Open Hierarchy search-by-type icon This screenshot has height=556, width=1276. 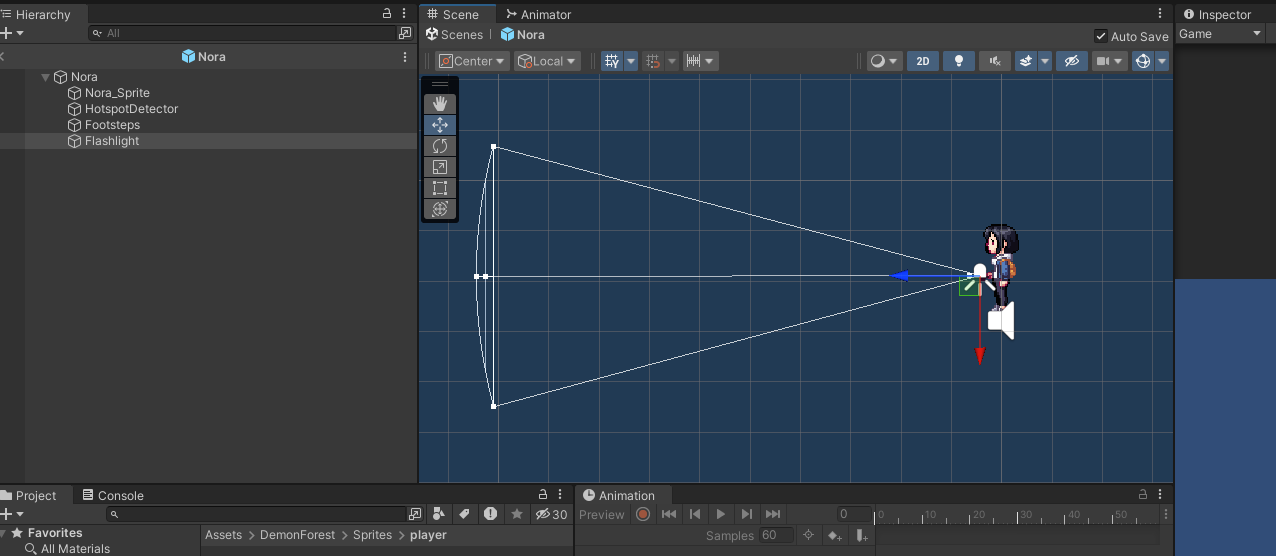pyautogui.click(x=405, y=33)
